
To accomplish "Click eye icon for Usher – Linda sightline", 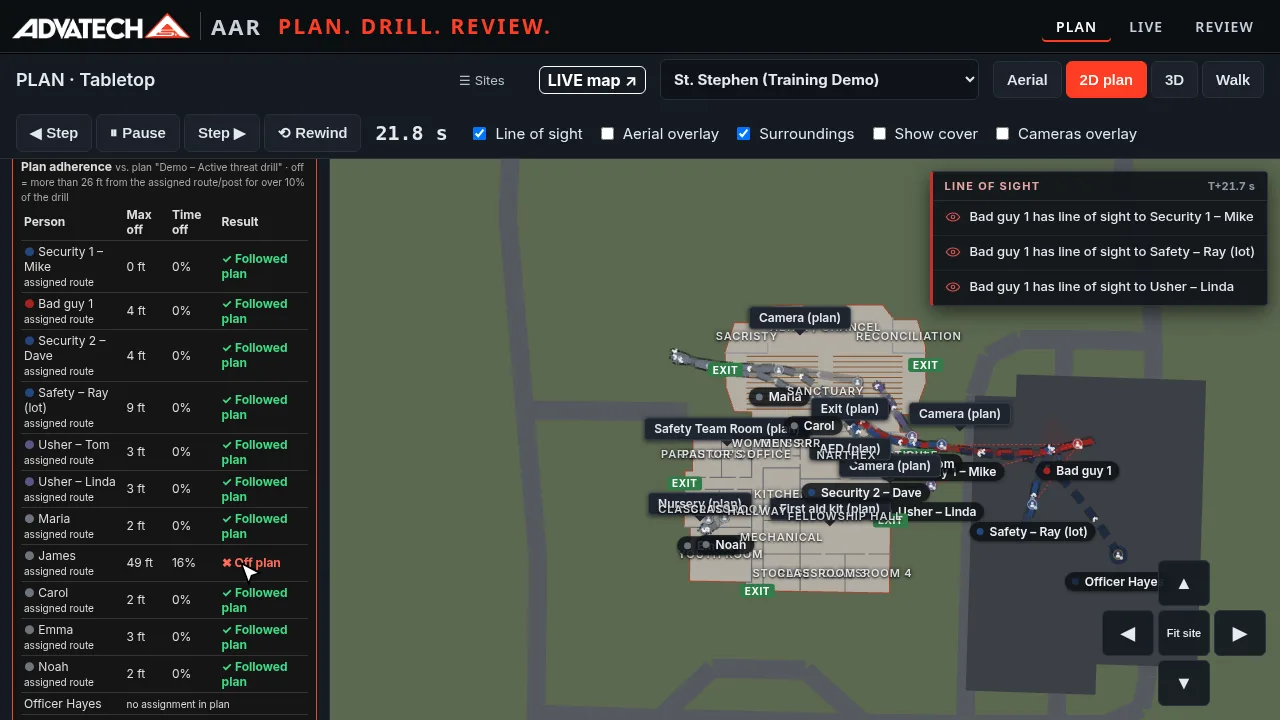I will click(953, 287).
